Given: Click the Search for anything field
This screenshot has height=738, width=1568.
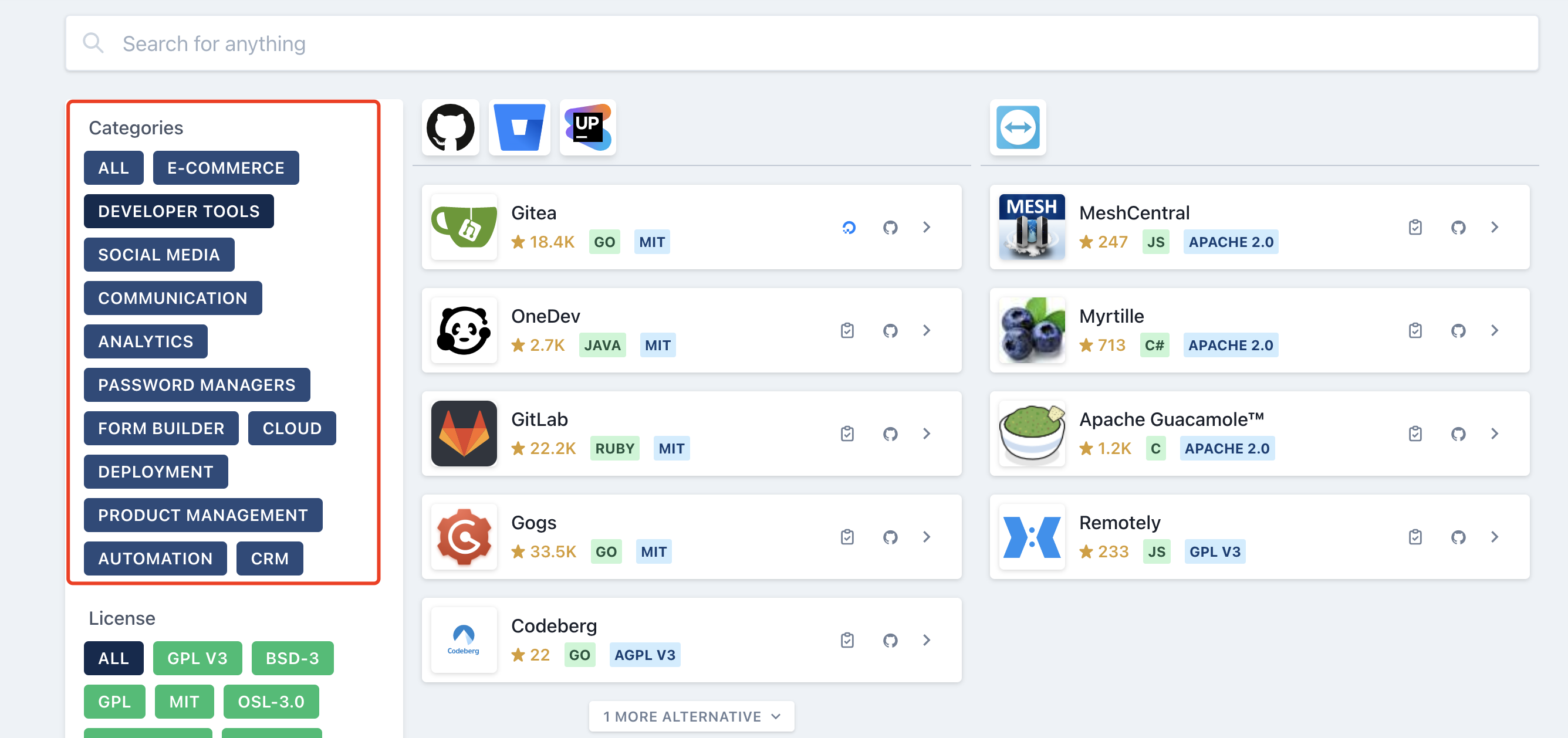Looking at the screenshot, I should (x=802, y=43).
